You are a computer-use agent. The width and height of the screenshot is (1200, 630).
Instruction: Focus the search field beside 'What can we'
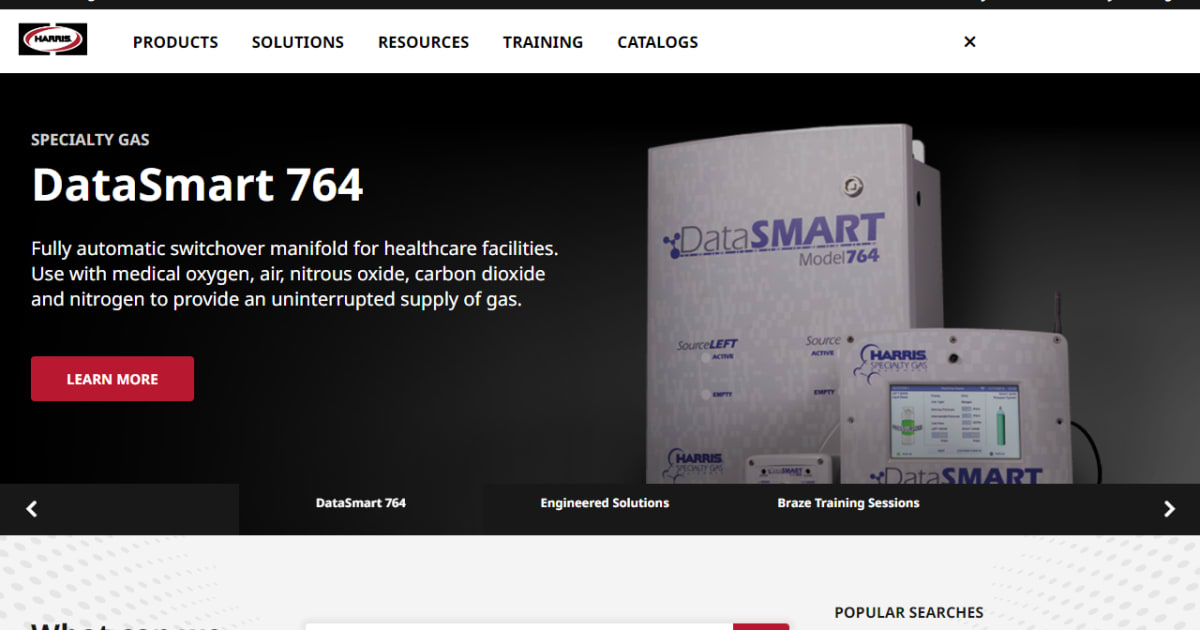(518, 626)
